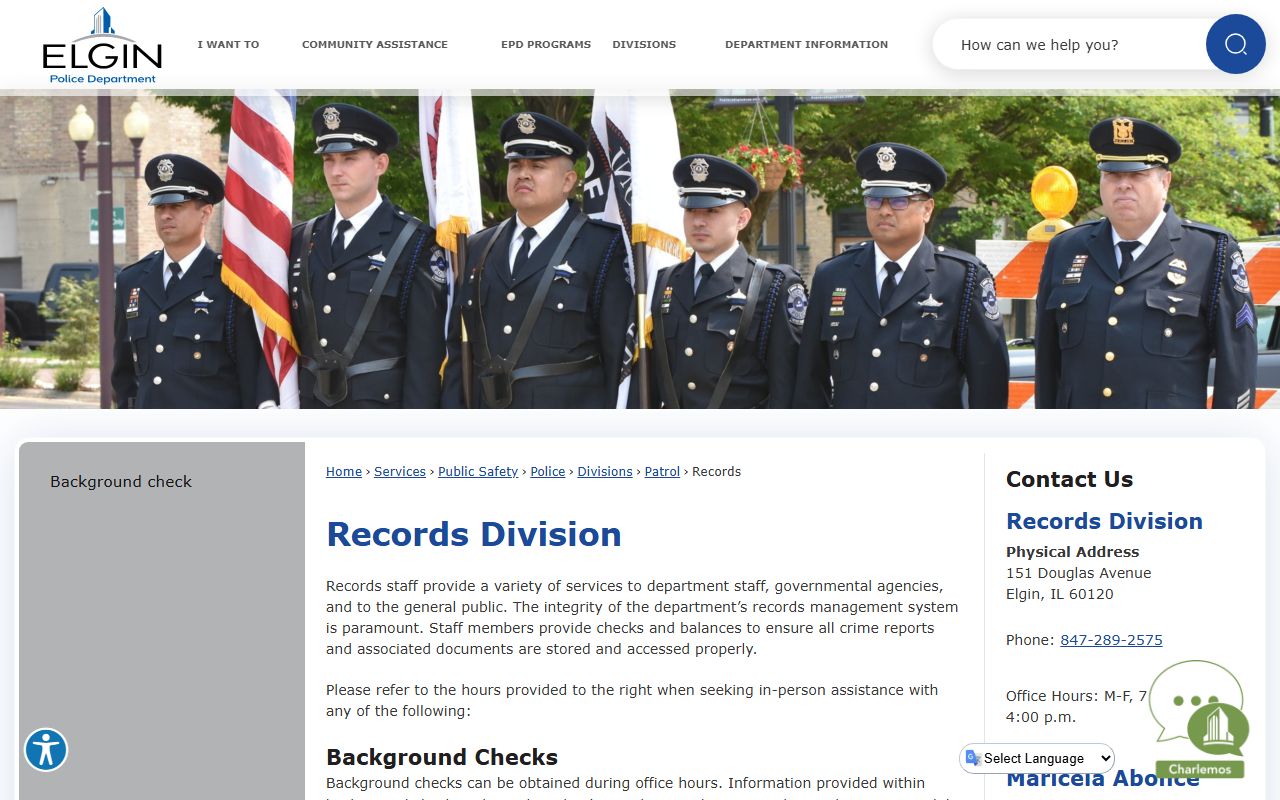This screenshot has height=800, width=1280.
Task: Click the 'Elgin, IL 60120' address line
Action: tap(1059, 594)
